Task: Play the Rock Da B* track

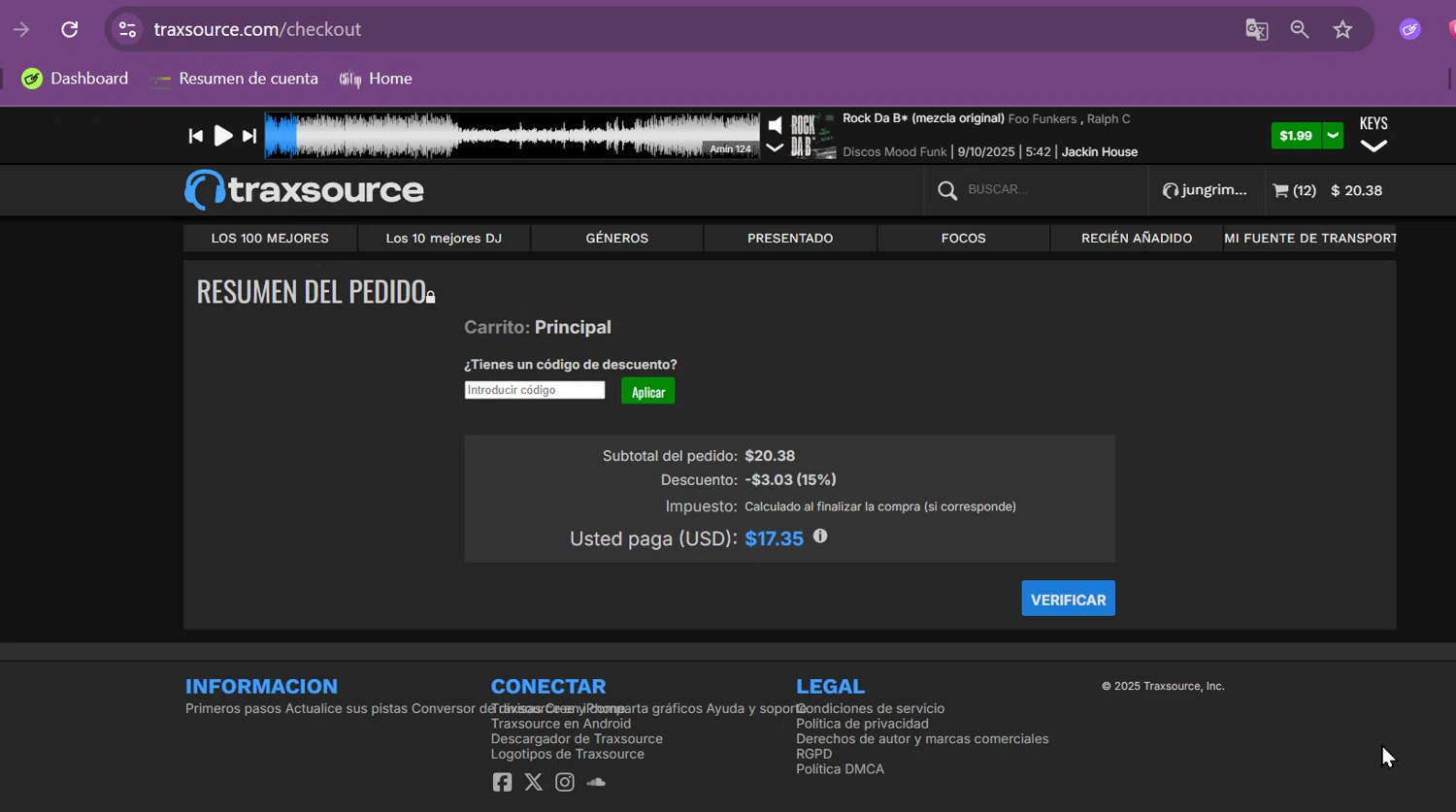Action: coord(222,136)
